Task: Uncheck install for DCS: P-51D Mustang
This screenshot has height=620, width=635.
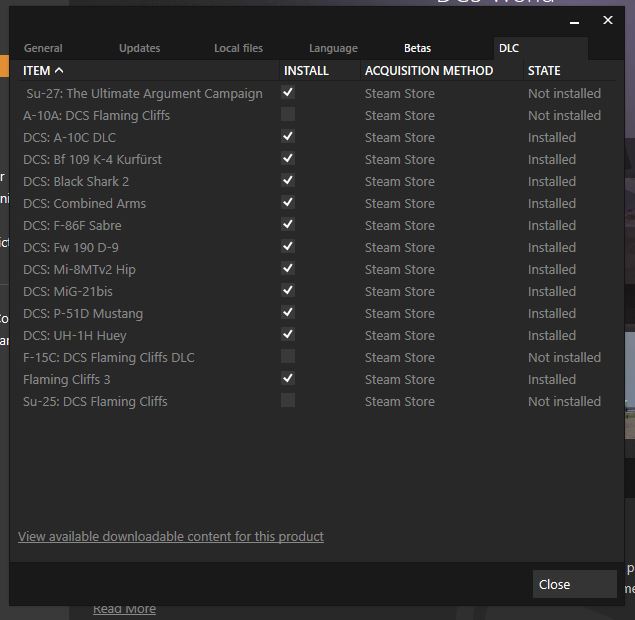Action: (288, 313)
